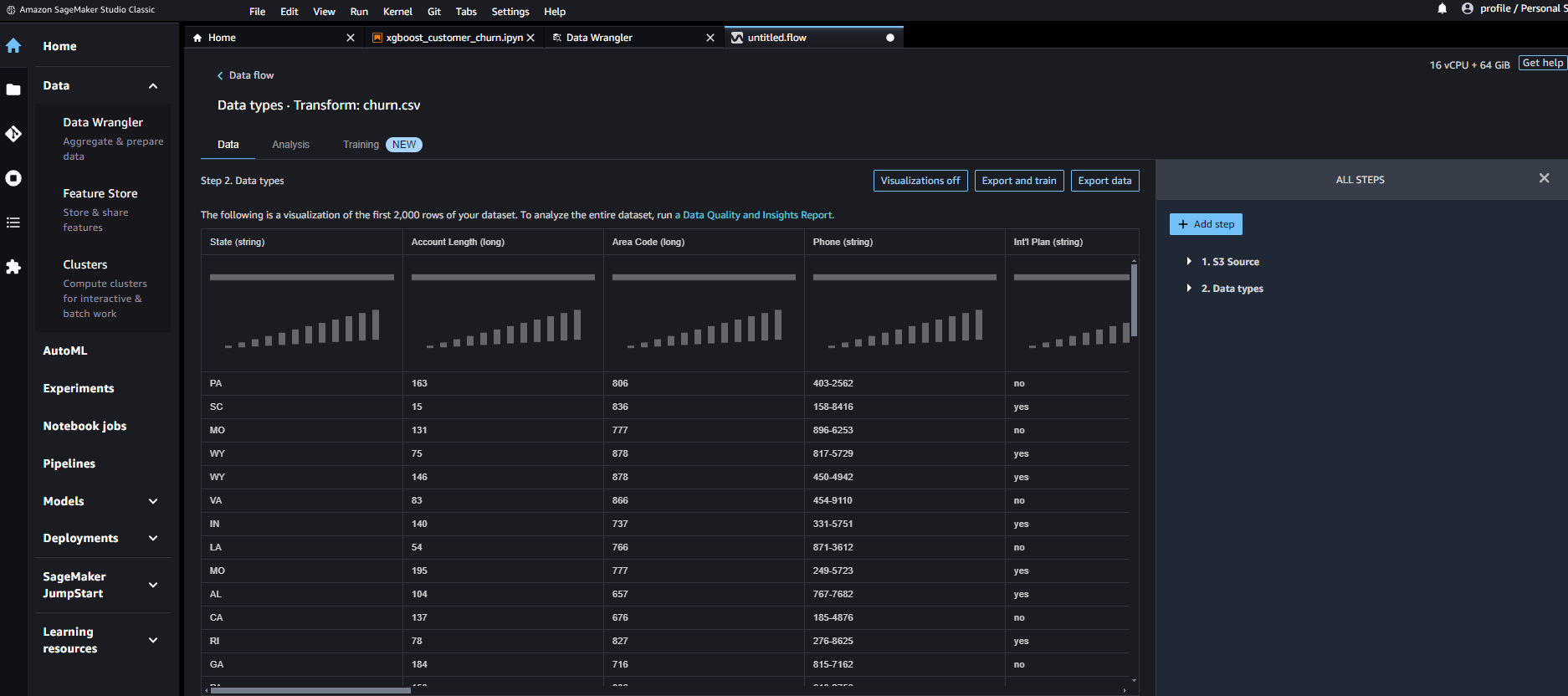
Task: Open AutoML in sidebar
Action: pos(65,351)
